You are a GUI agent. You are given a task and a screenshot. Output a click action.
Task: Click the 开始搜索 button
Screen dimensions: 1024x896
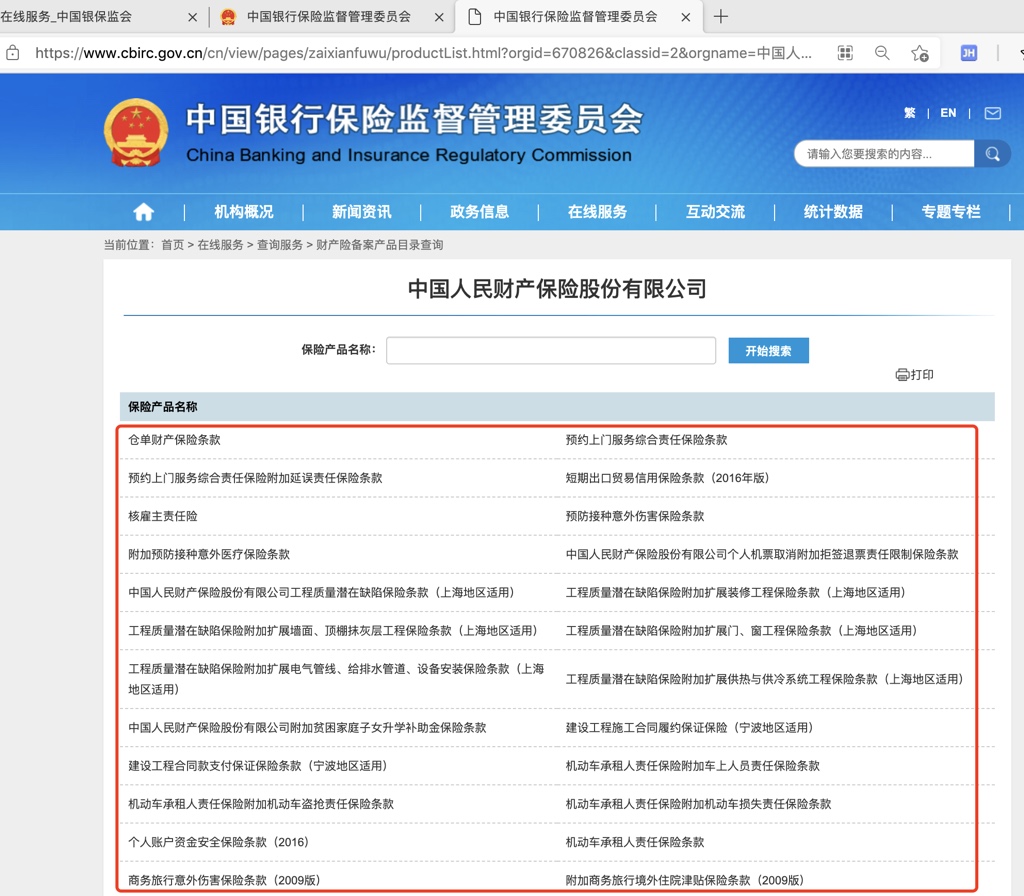pyautogui.click(x=769, y=351)
